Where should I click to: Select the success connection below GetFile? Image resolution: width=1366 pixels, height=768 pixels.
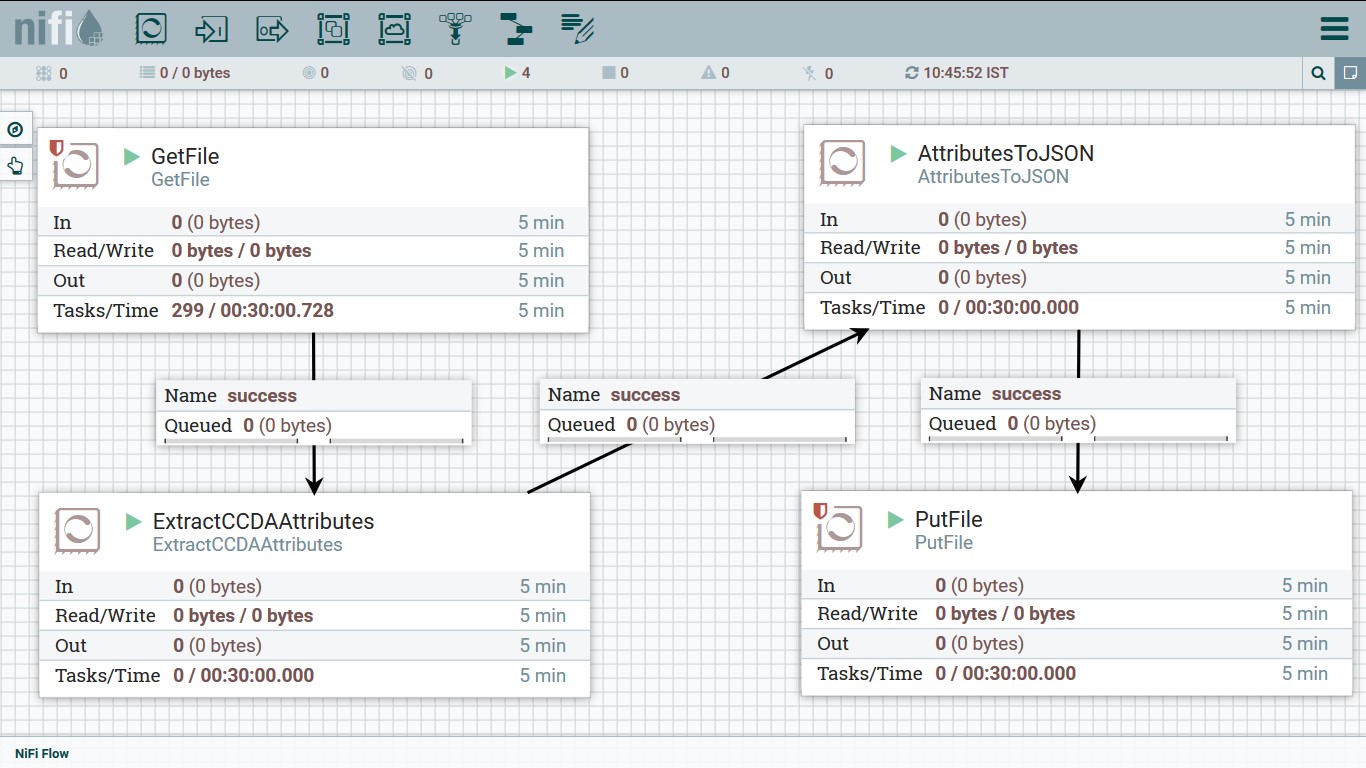click(314, 412)
